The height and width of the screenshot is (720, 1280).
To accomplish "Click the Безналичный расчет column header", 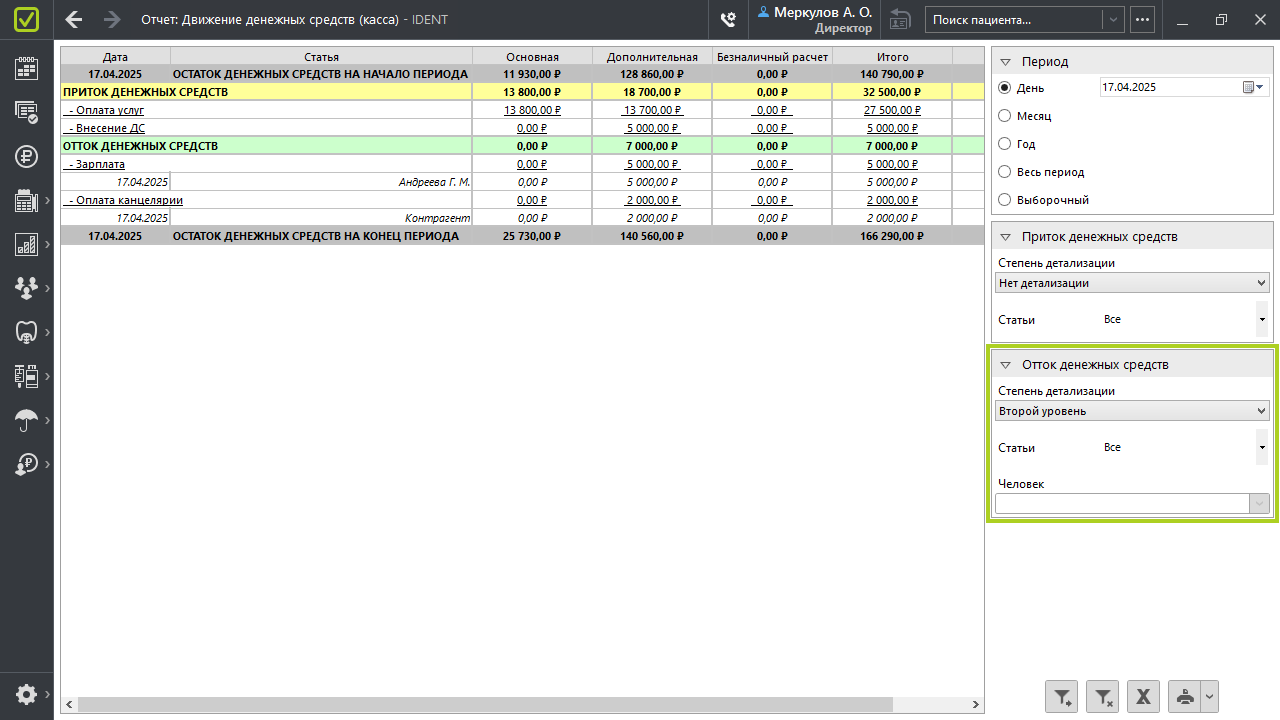I will point(772,57).
